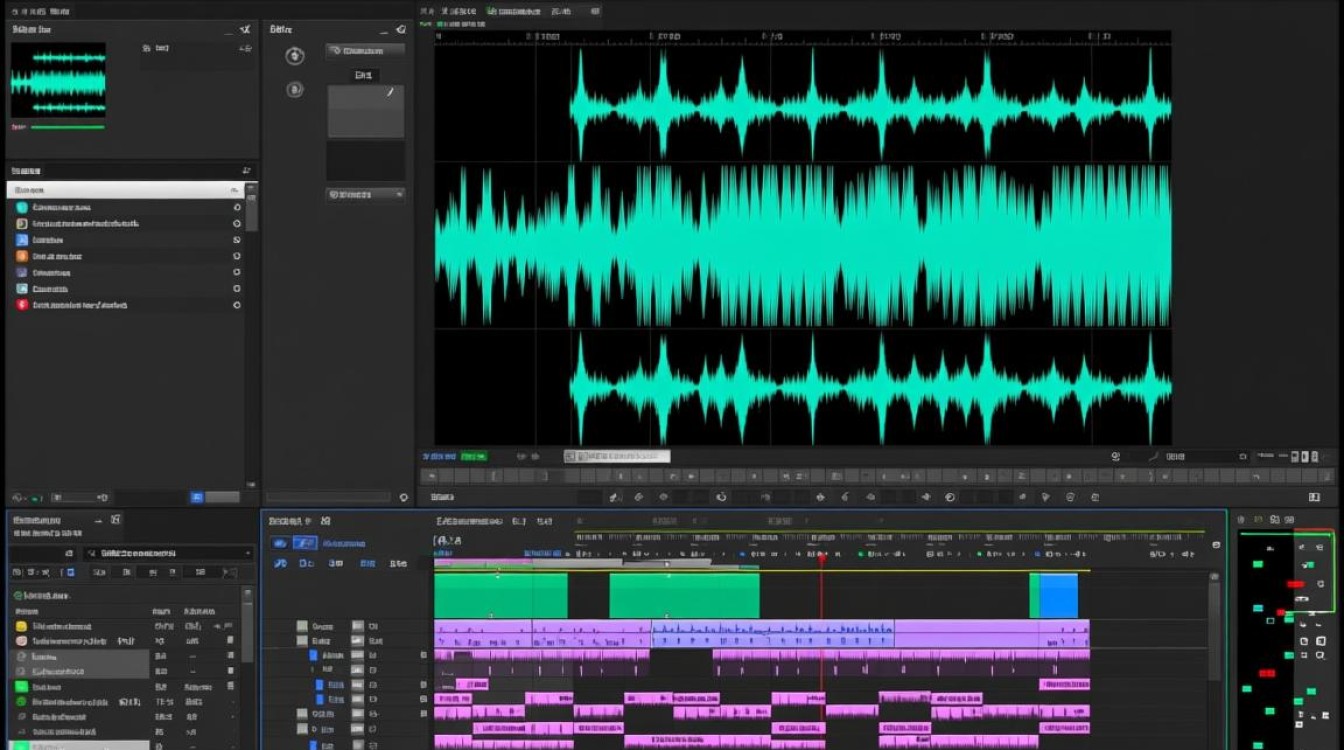Viewport: 1344px width, 750px height.
Task: Open the wide dropdown in the bottom-left panel
Action: [x=168, y=552]
